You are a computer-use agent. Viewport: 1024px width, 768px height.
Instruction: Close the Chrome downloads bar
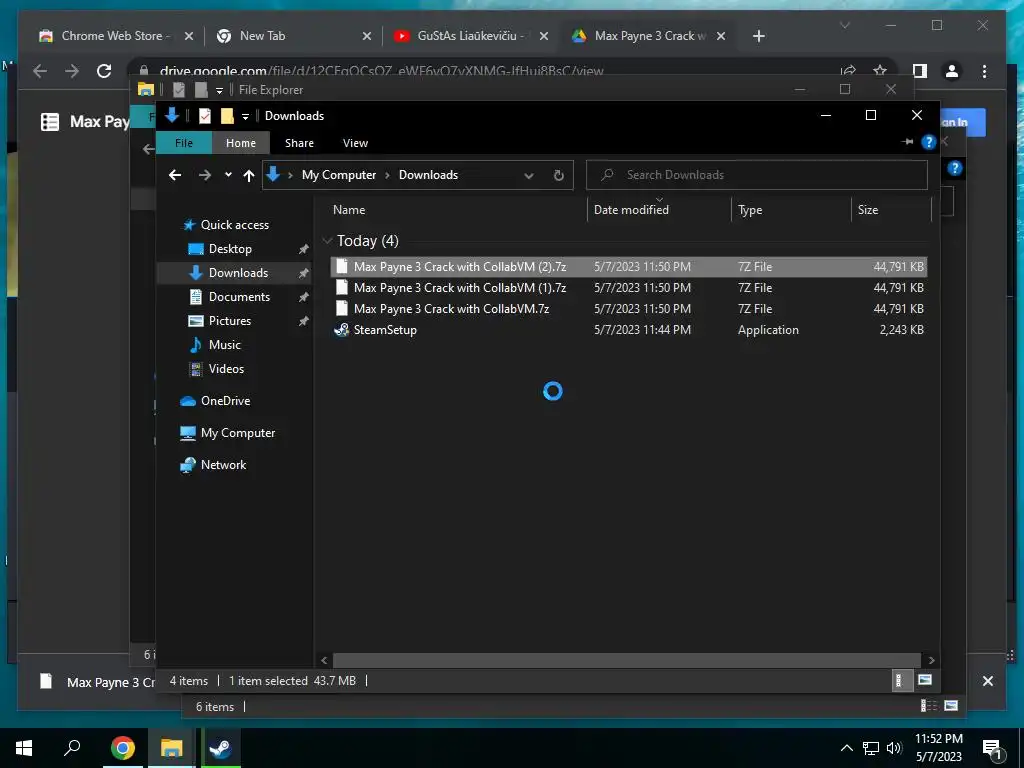(987, 681)
